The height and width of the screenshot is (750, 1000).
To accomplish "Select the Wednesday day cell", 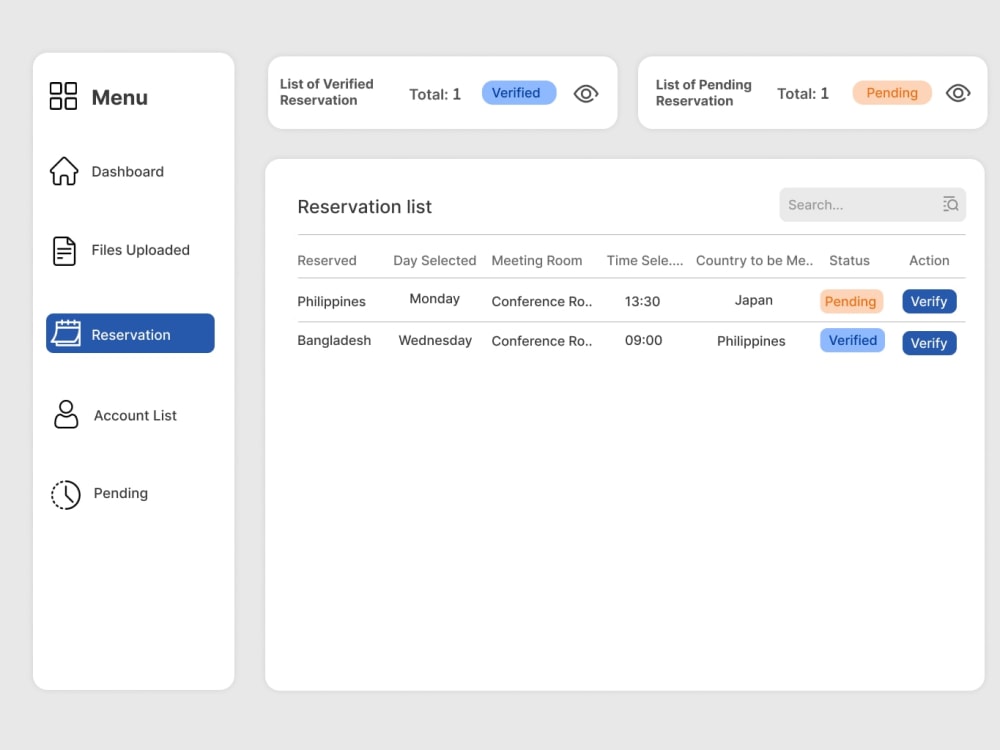I will (x=435, y=341).
